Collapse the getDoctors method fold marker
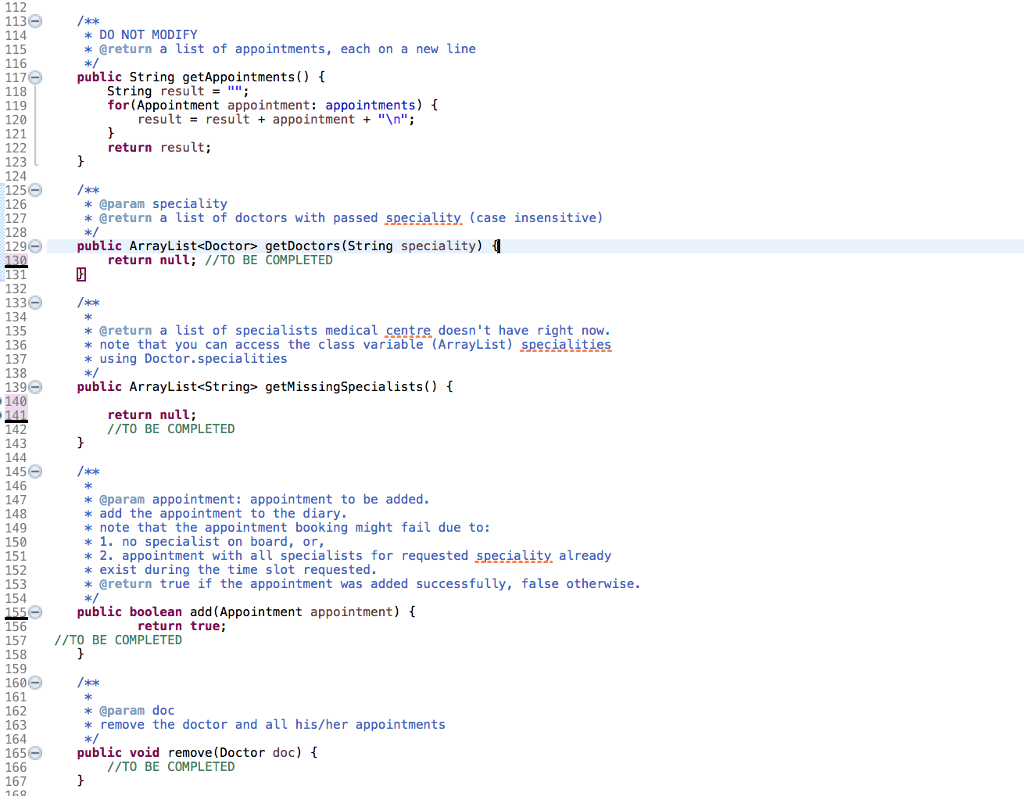 point(35,245)
